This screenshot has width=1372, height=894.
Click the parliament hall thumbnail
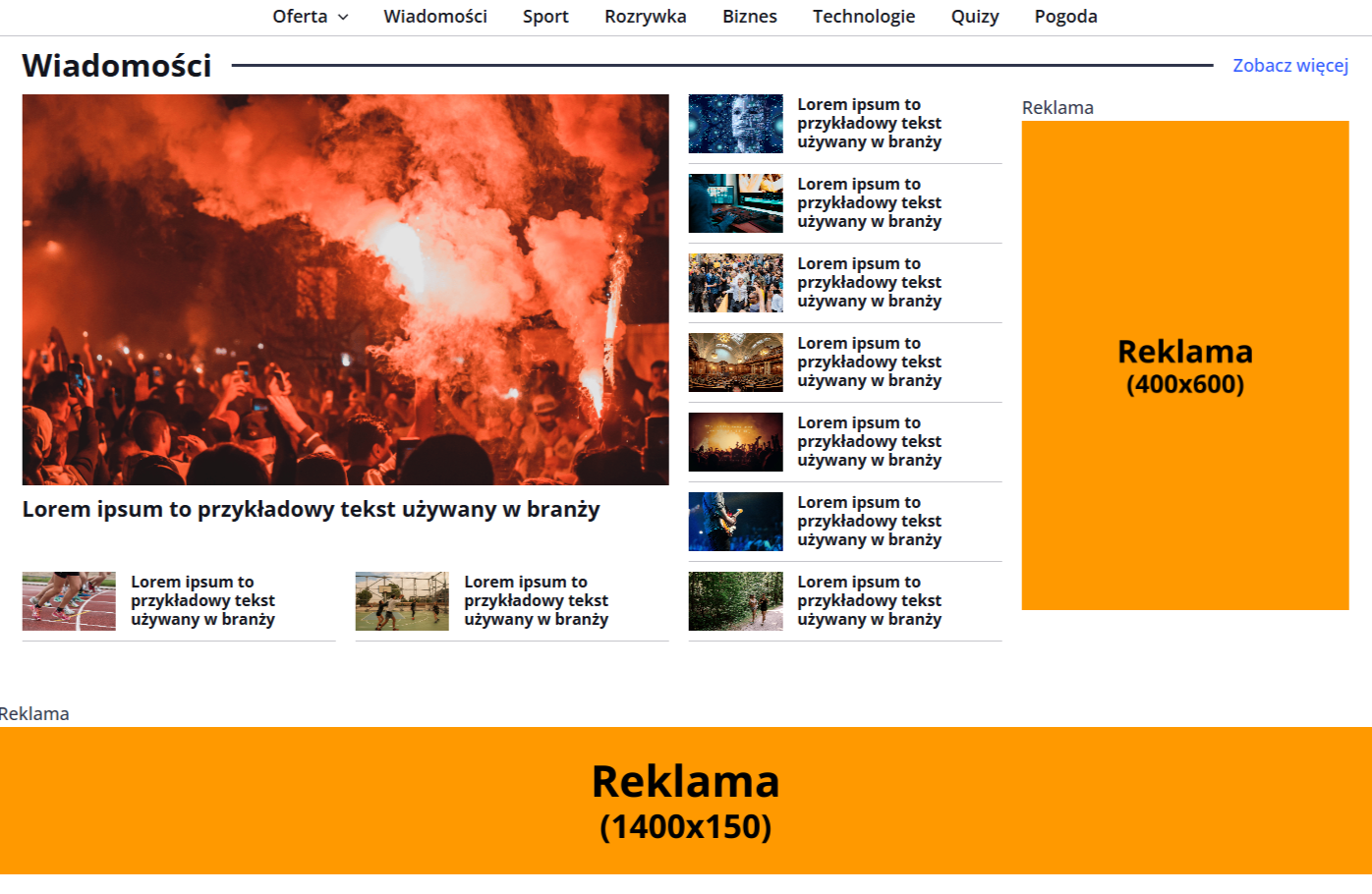[735, 363]
